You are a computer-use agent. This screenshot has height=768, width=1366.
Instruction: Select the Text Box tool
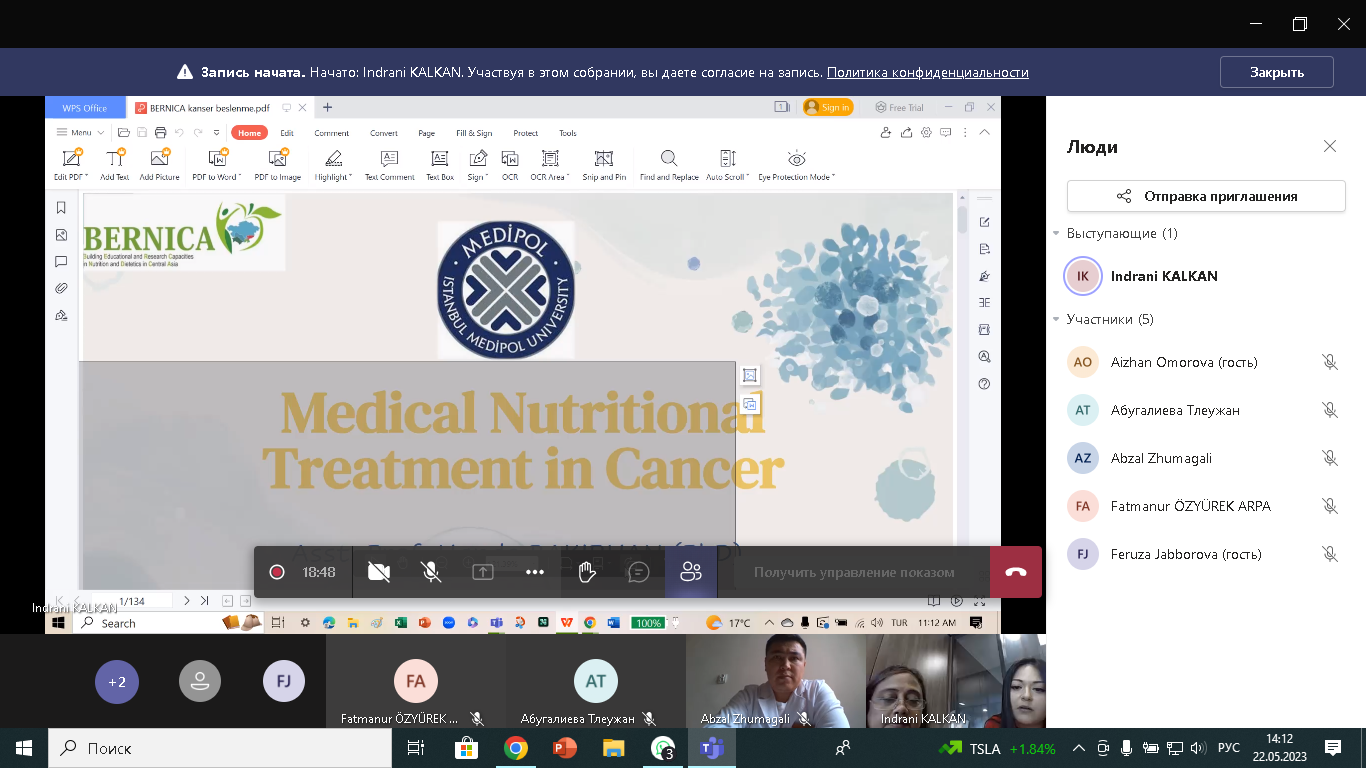[440, 165]
